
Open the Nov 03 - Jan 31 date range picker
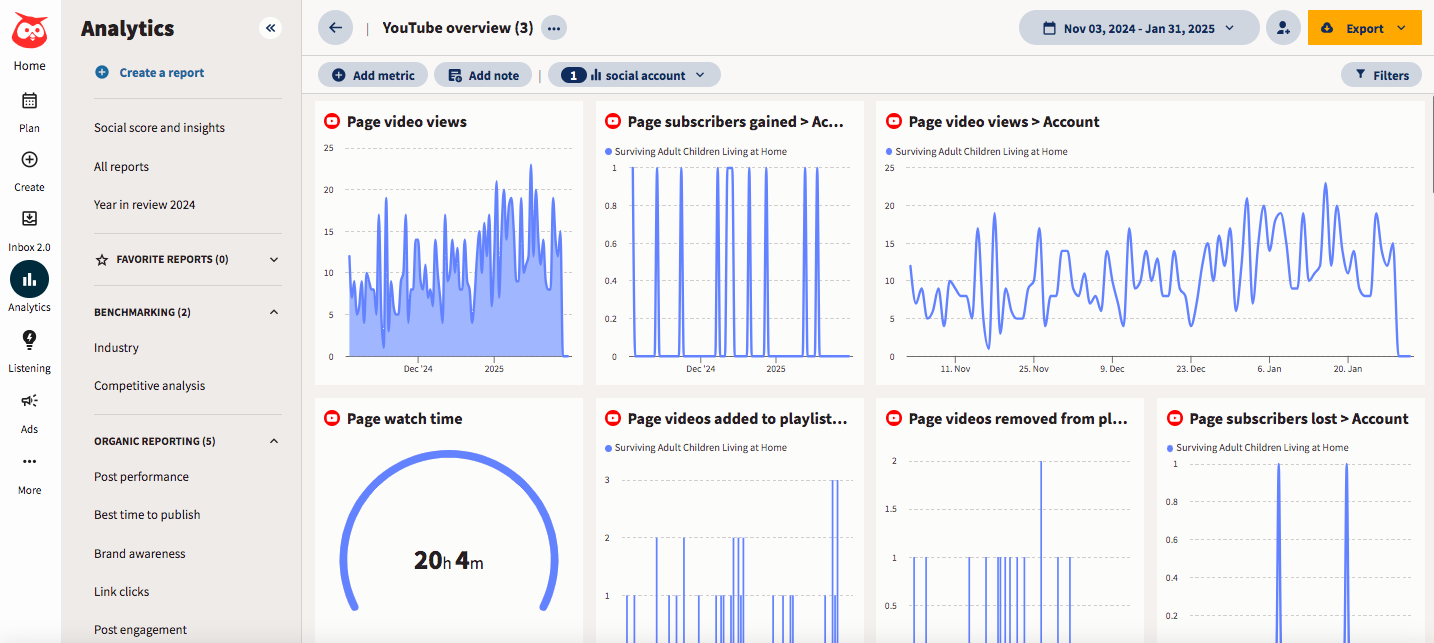click(1138, 27)
